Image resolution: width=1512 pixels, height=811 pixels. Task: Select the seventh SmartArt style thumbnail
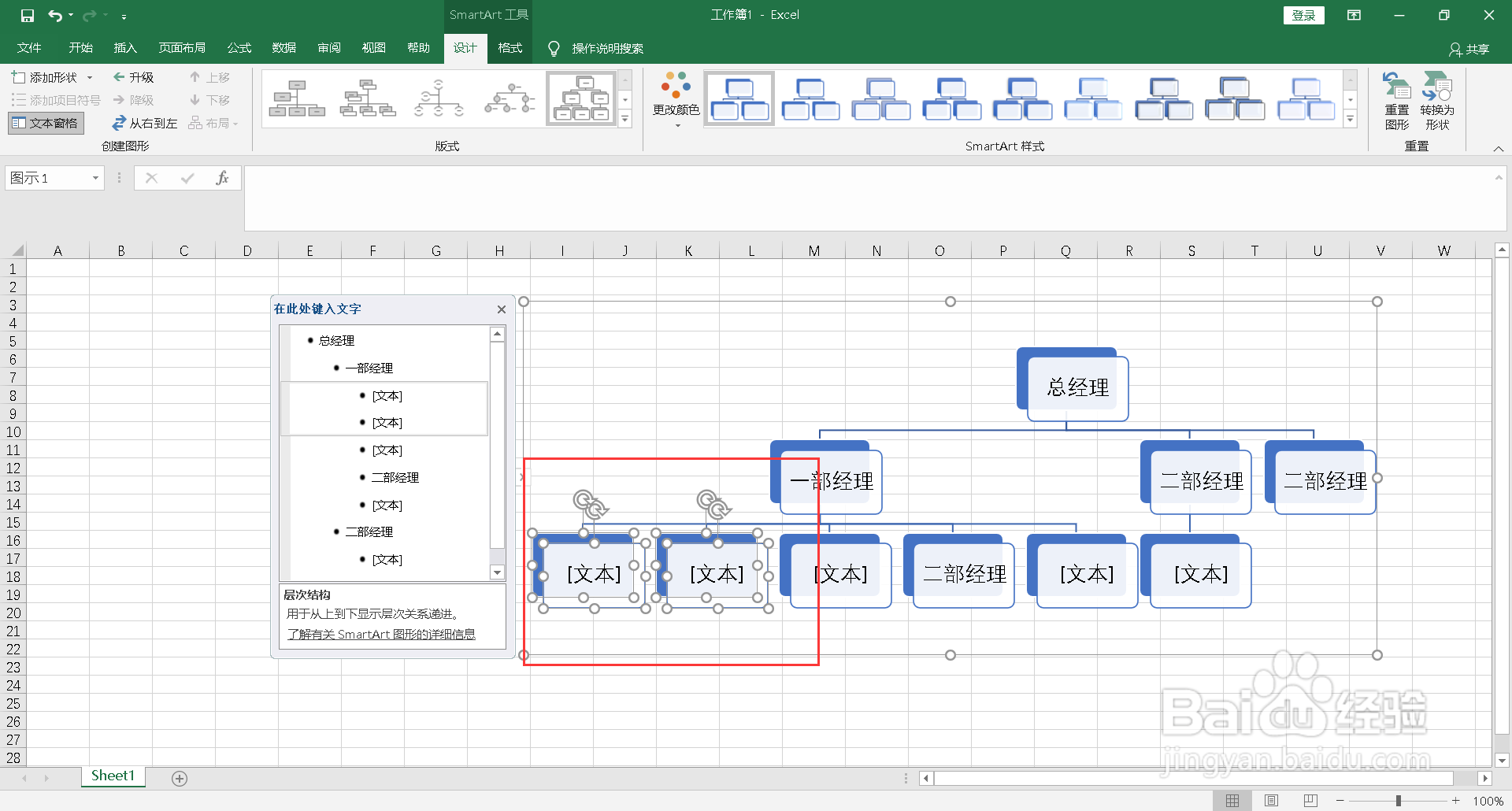tap(1165, 98)
